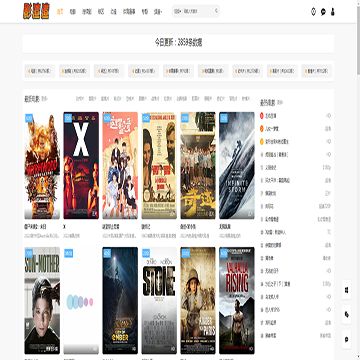Open the Valhalla Rising movie poster

(237, 300)
